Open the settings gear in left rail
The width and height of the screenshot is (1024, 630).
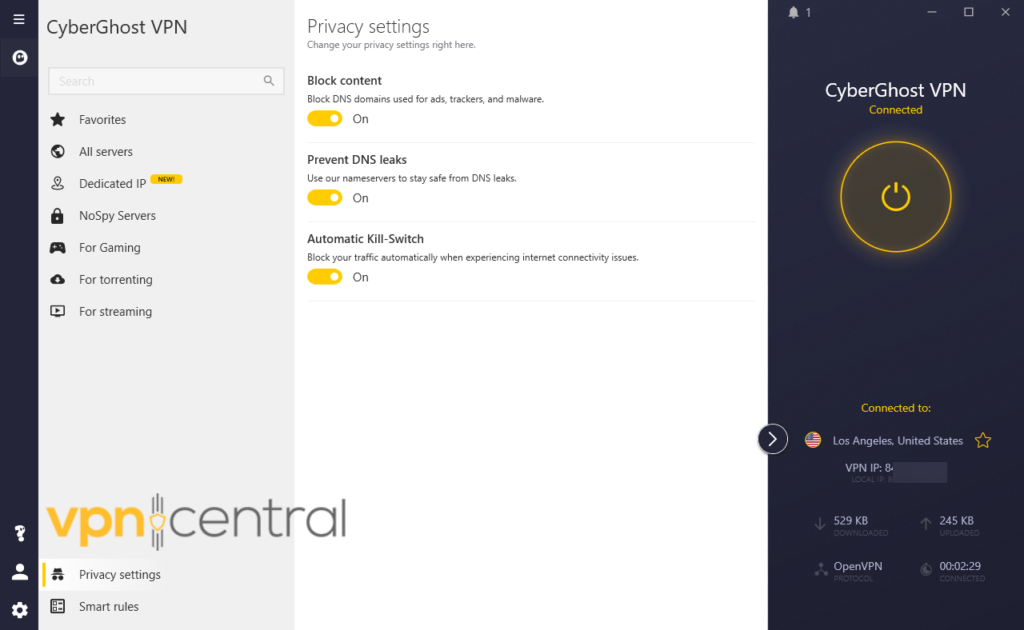tap(19, 609)
